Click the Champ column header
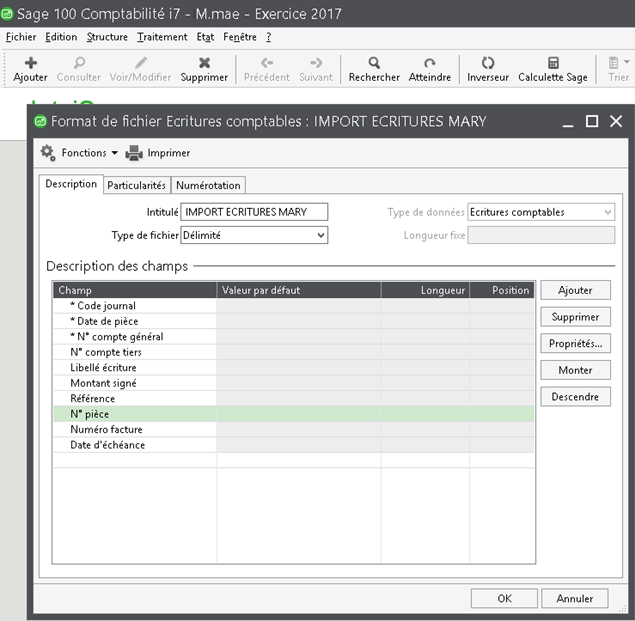The height and width of the screenshot is (621, 635). pos(135,290)
